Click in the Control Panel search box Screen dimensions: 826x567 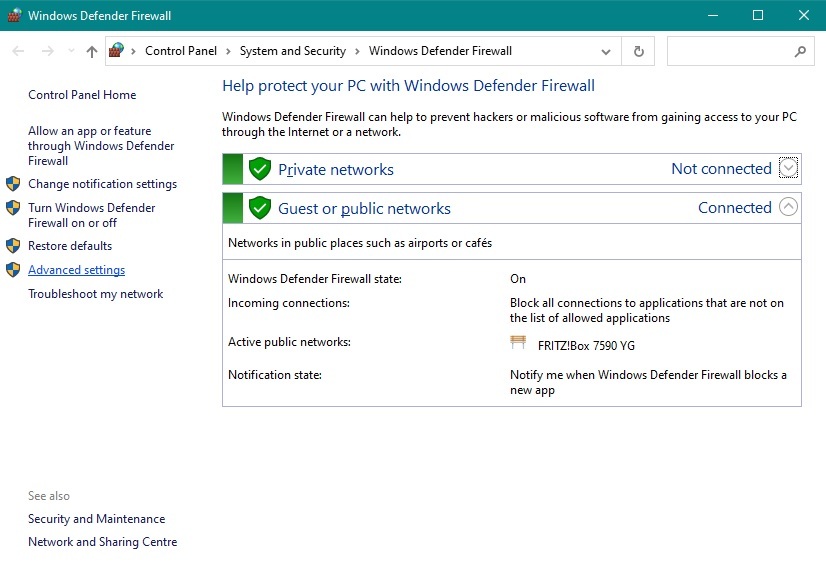pos(732,51)
